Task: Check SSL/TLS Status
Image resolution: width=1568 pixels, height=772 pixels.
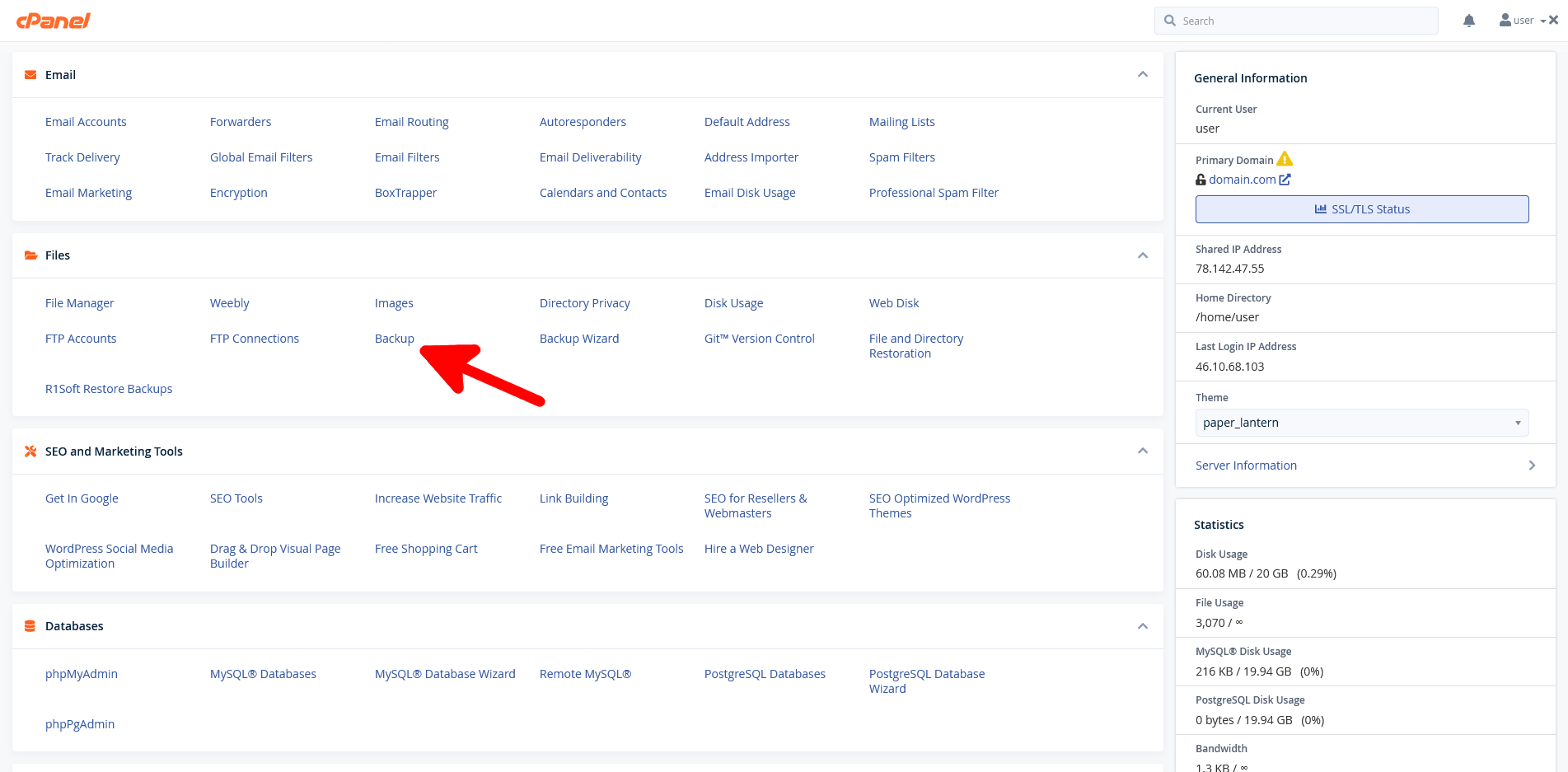Action: pos(1361,208)
